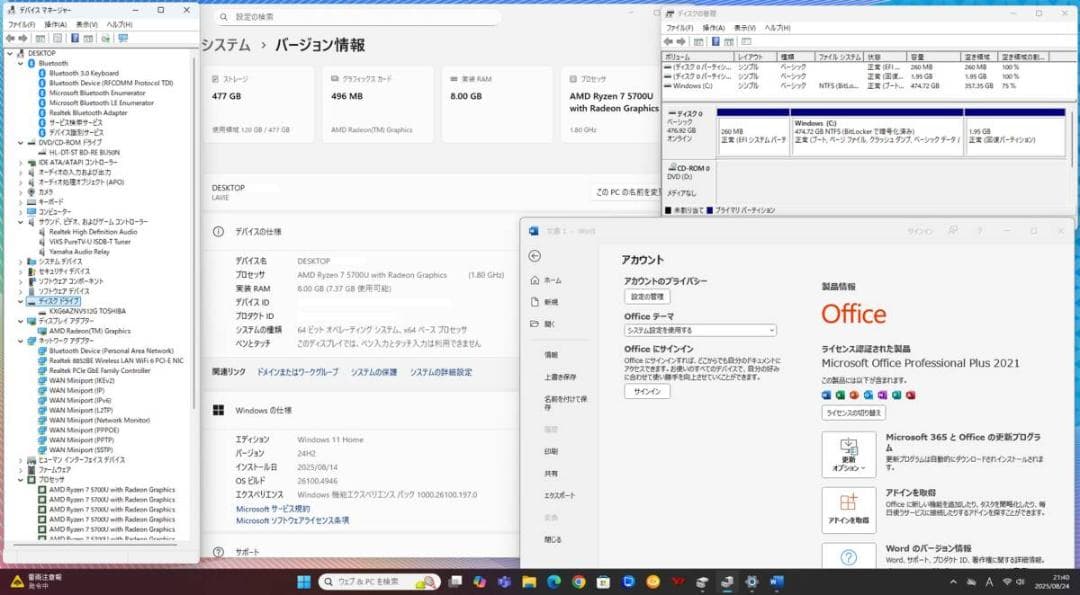Click the サインイン button on the Account page
1080x595 pixels.
click(646, 391)
